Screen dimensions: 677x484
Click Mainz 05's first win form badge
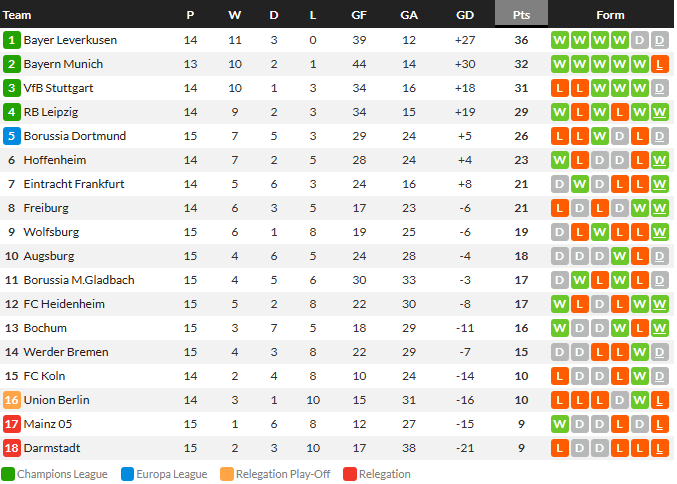560,424
